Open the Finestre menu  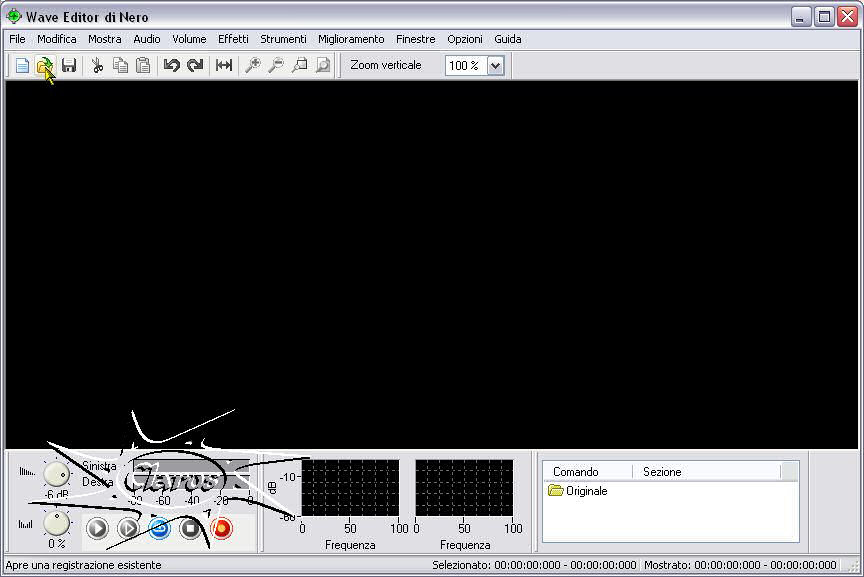tap(415, 39)
